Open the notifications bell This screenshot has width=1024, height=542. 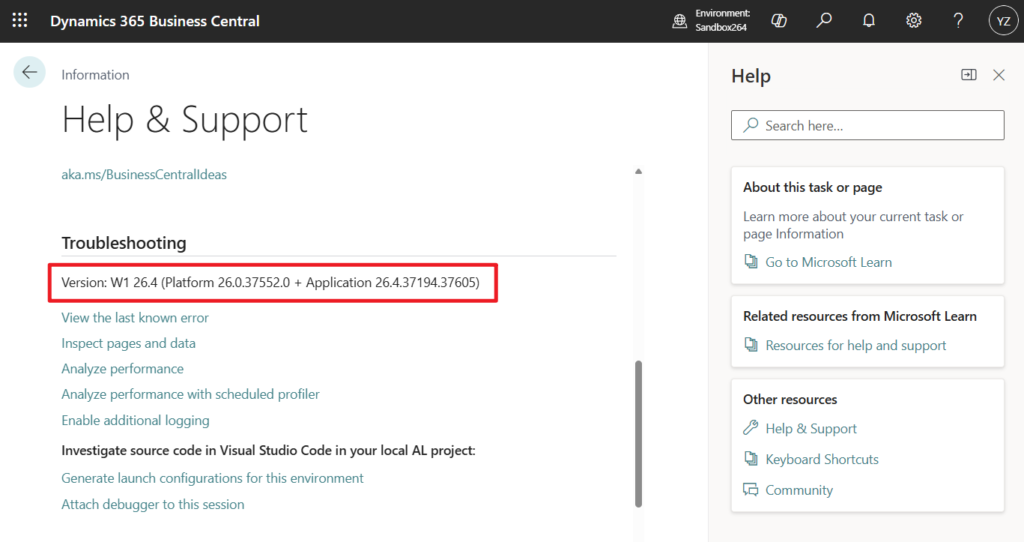point(869,21)
